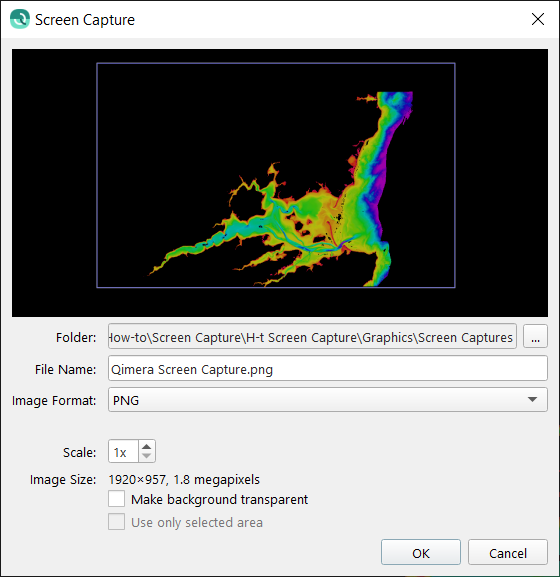This screenshot has height=577, width=560.
Task: Decrease the Scale with the down arrow
Action: [146, 456]
